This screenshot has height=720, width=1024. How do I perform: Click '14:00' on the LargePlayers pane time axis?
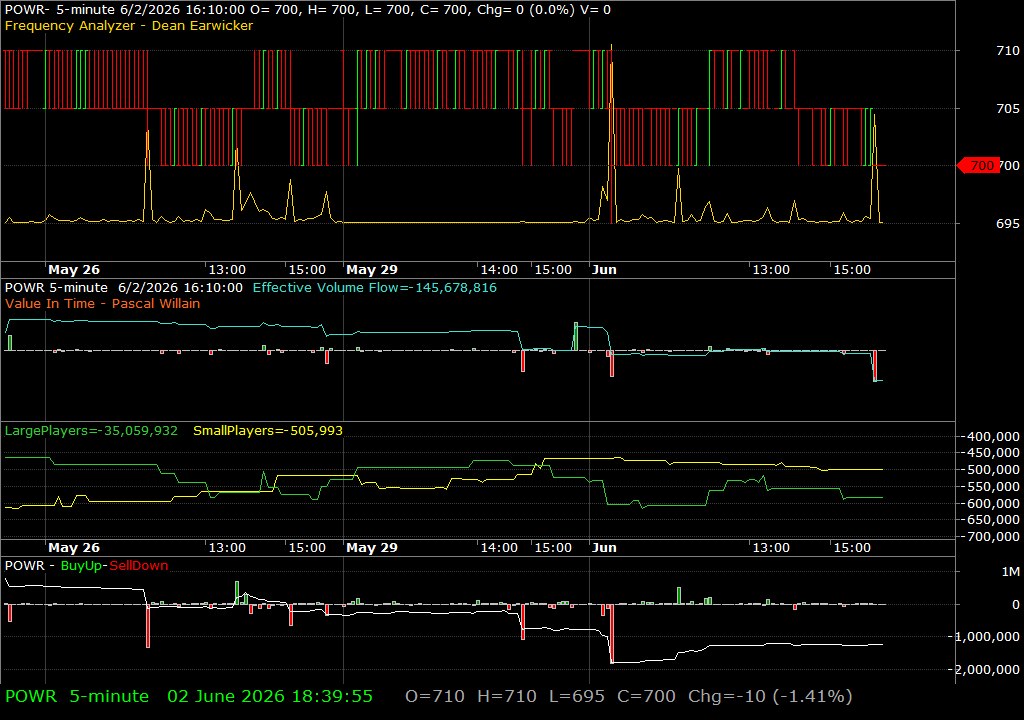pyautogui.click(x=499, y=548)
